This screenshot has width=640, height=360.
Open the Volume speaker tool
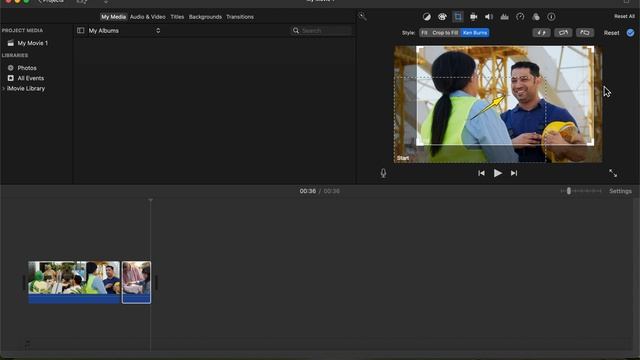(489, 17)
